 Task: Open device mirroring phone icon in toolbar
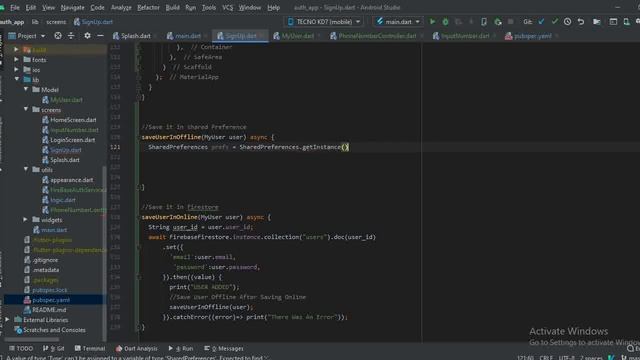tap(484, 22)
